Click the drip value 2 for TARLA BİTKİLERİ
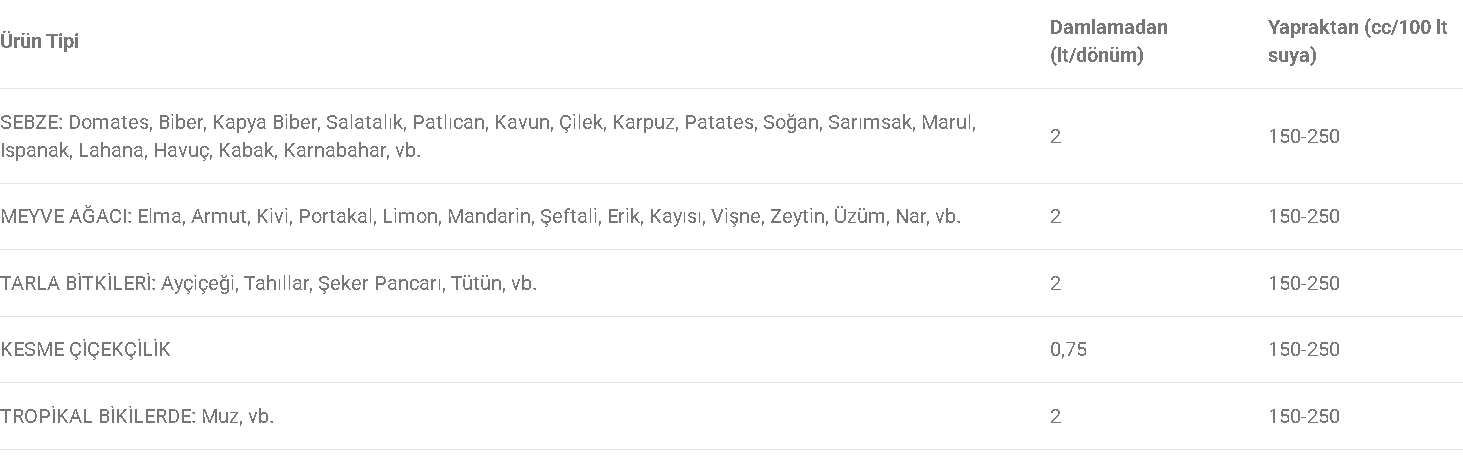Screen dimensions: 1463x459 pos(1056,283)
